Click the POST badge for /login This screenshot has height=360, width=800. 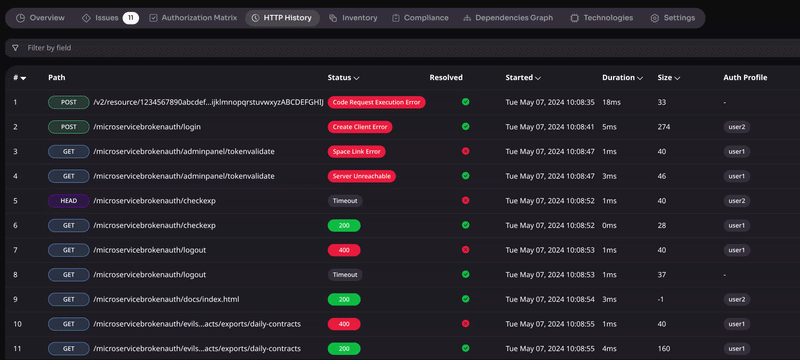(69, 127)
